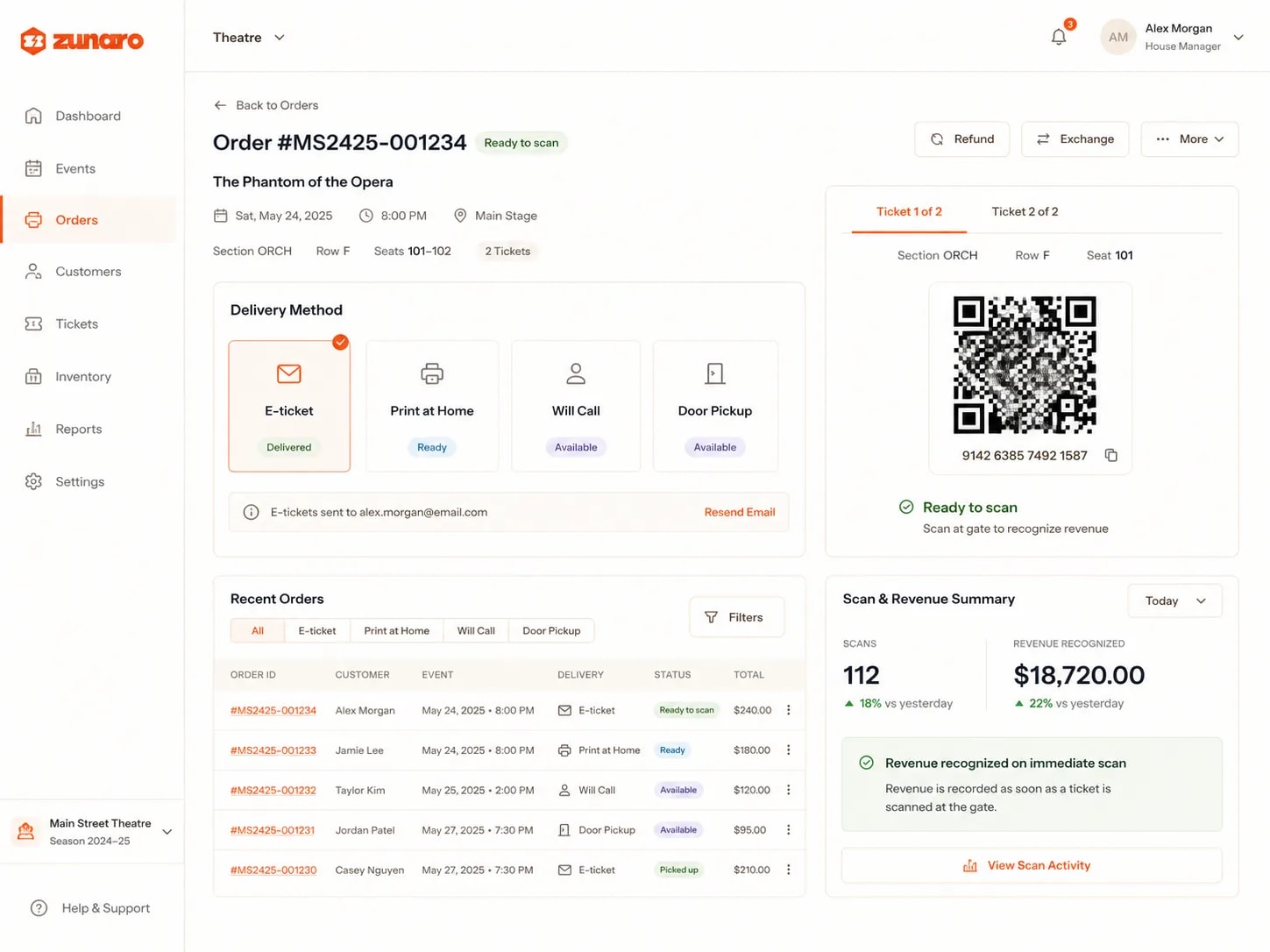
Task: Switch to Ticket 2 of 2 tab
Action: click(x=1025, y=211)
